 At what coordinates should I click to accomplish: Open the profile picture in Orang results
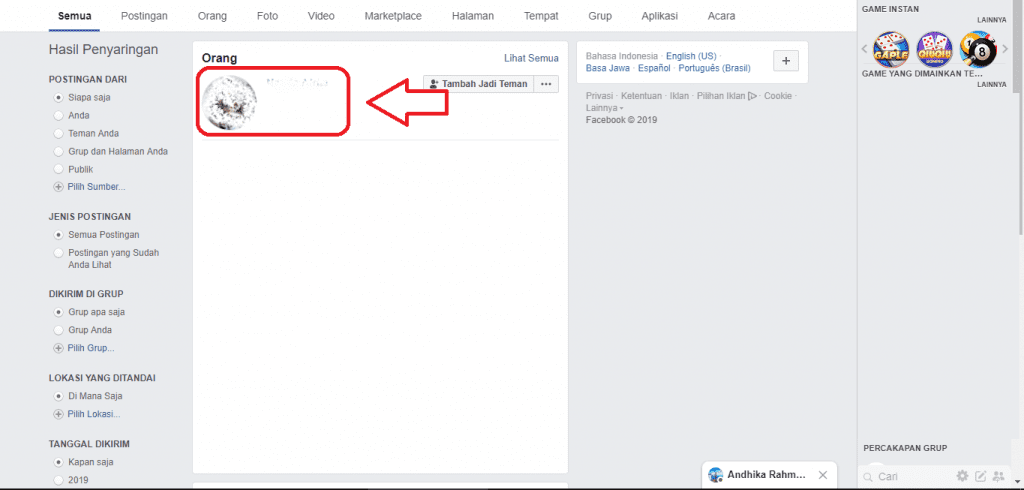229,102
